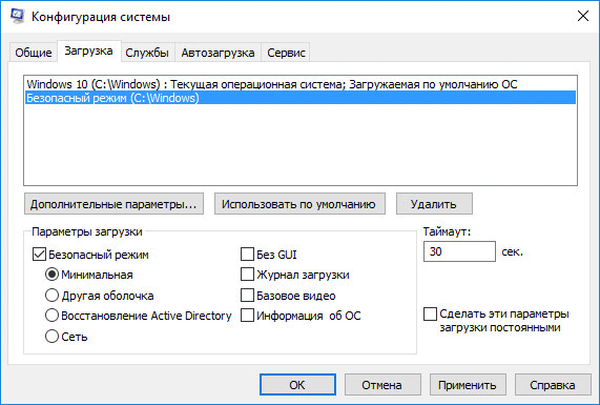Tick the Журнал загрузки checkbox
The width and height of the screenshot is (600, 405).
(x=248, y=274)
